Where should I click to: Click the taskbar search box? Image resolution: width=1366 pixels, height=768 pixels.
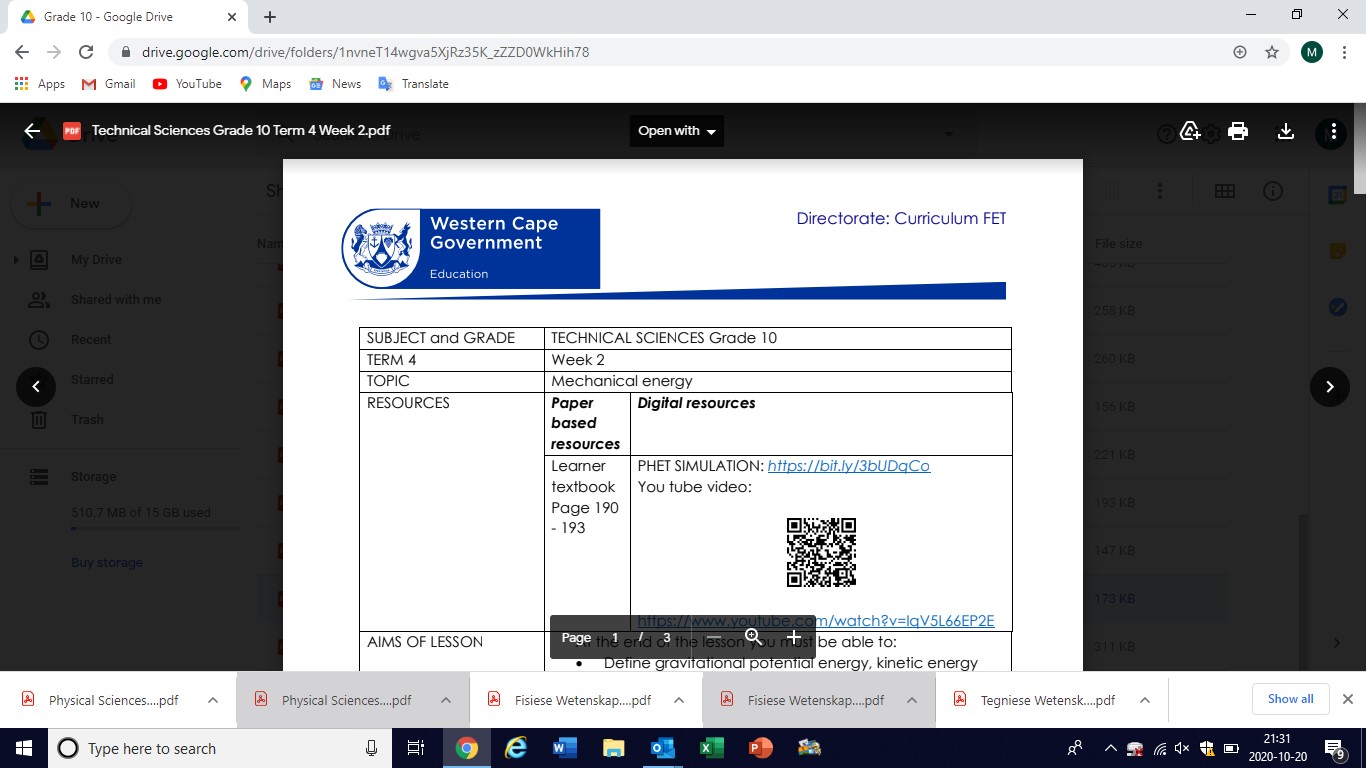(220, 748)
